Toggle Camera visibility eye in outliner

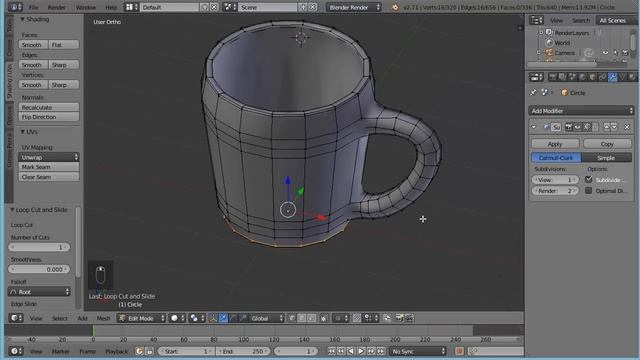[605, 53]
